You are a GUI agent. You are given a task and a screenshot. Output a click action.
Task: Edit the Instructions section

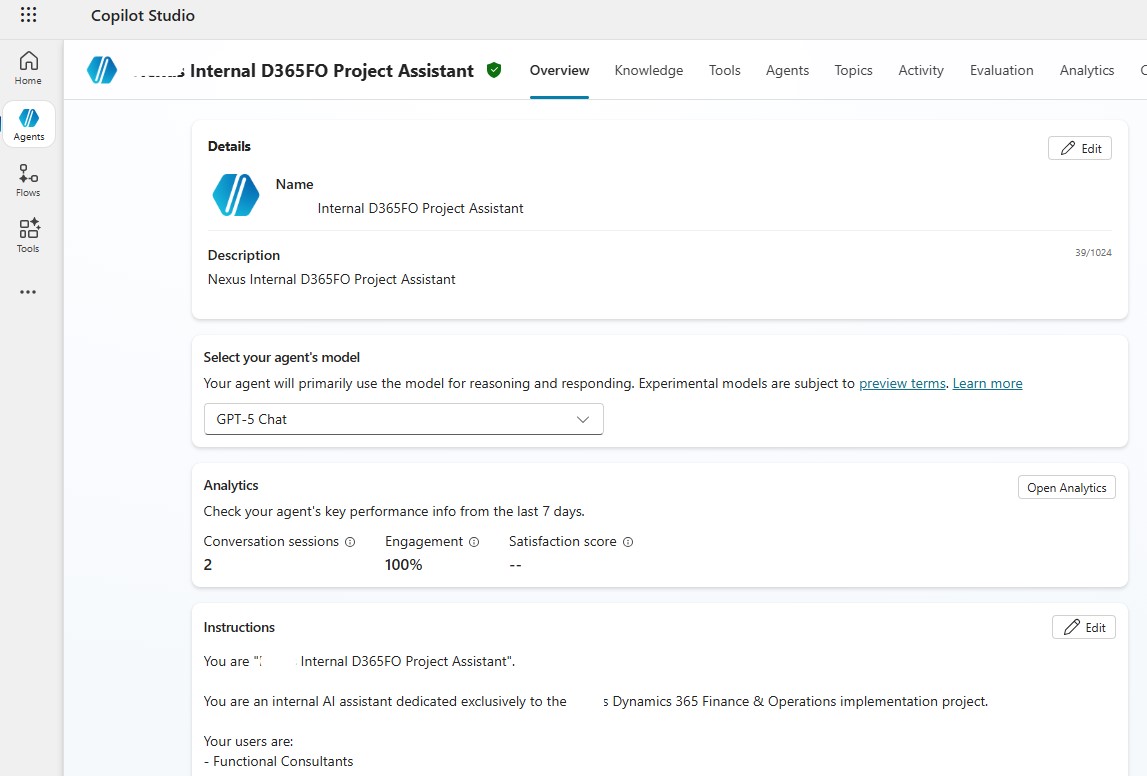(1084, 627)
